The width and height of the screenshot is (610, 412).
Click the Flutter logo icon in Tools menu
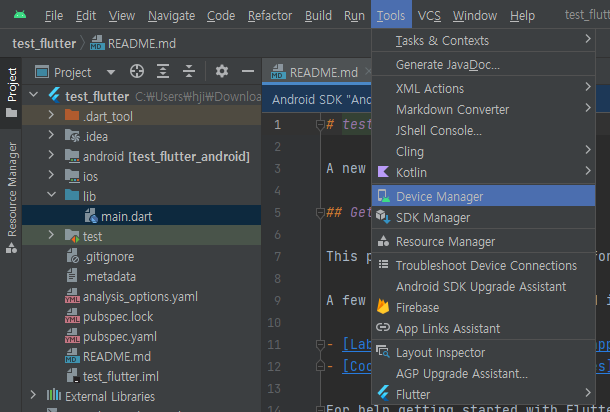[383, 393]
